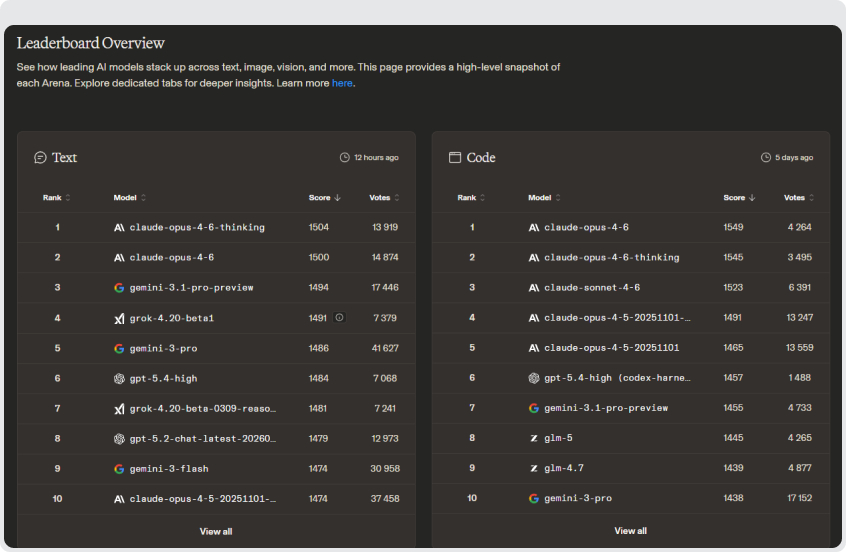Sort Text table by Rank column
The width and height of the screenshot is (846, 552).
tap(57, 197)
